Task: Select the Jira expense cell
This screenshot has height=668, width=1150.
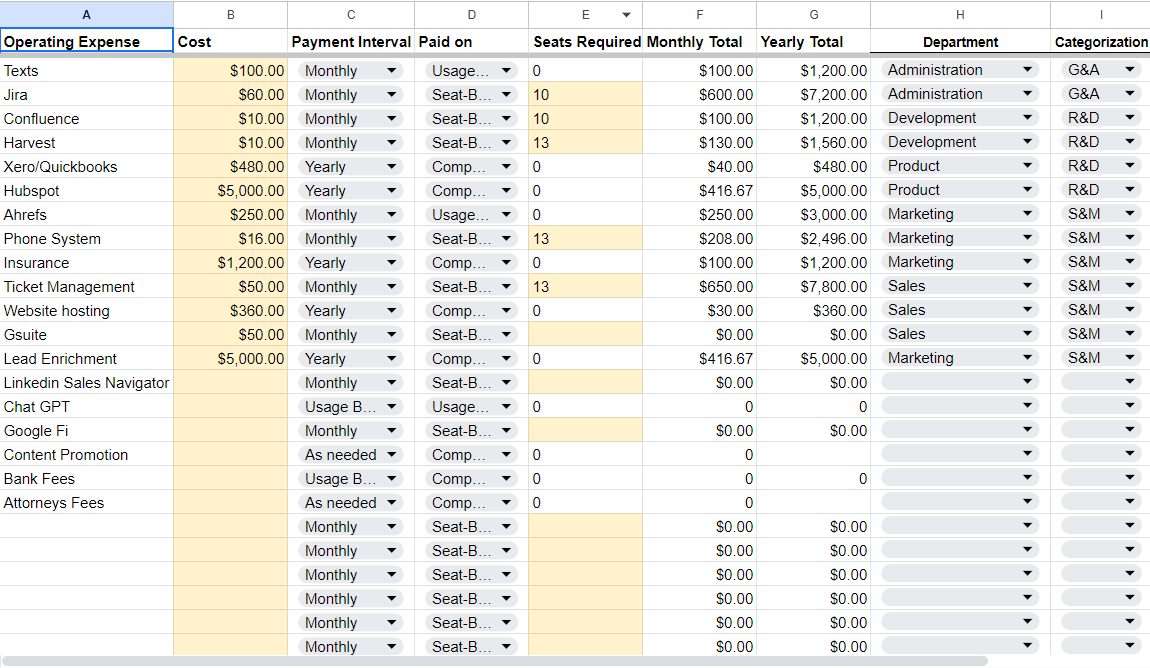Action: [x=87, y=95]
